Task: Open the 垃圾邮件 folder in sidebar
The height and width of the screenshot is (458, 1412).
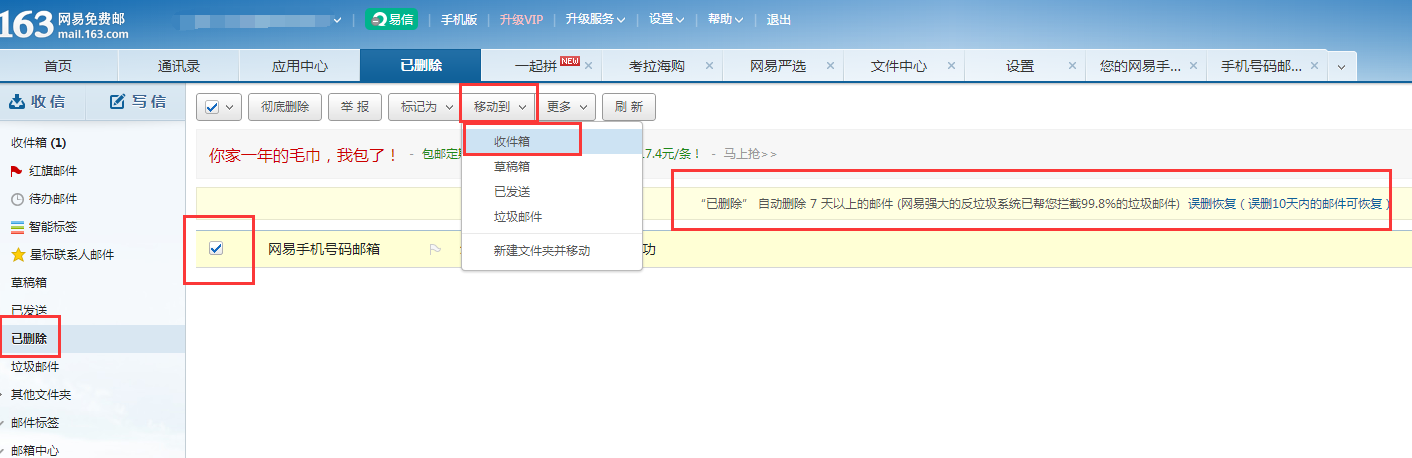Action: coord(35,367)
